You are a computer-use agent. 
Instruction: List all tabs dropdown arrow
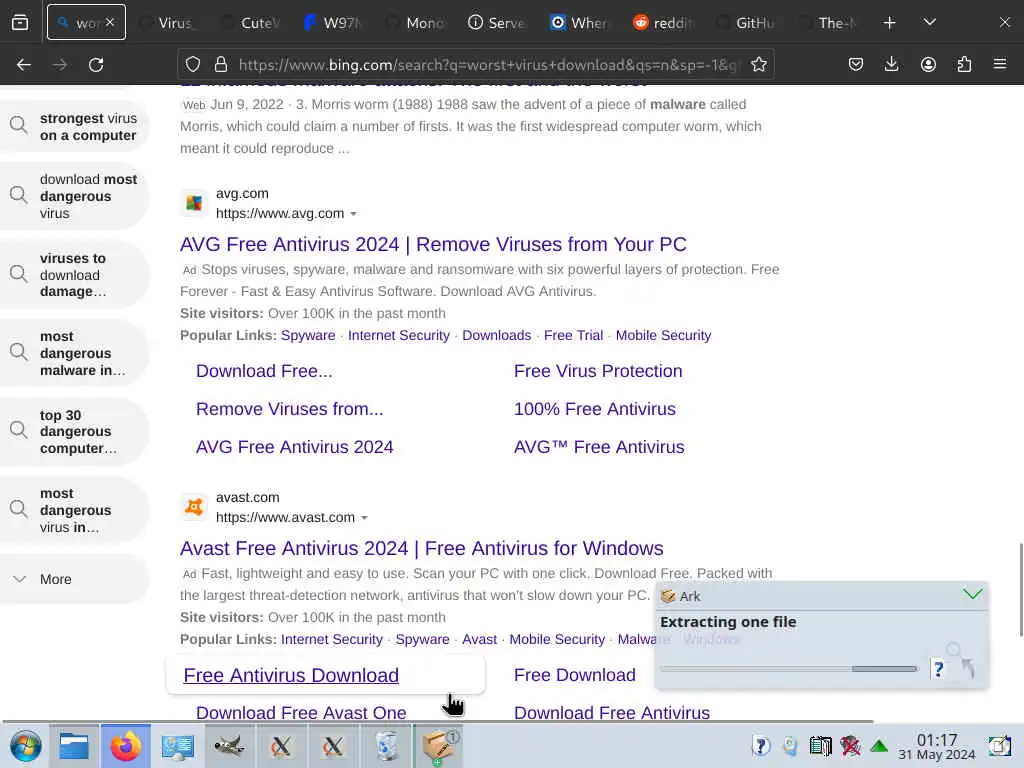click(930, 23)
